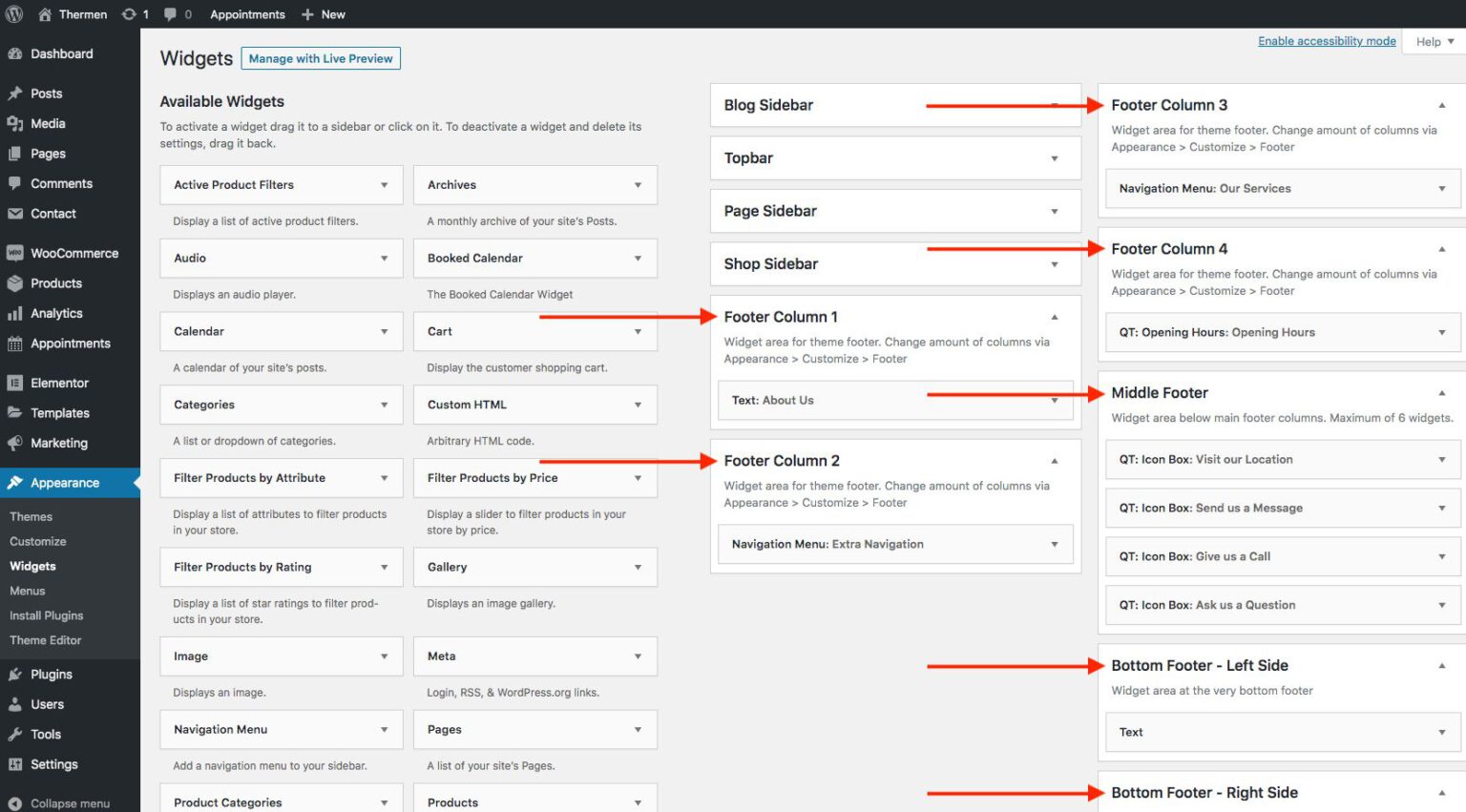The image size is (1466, 812).
Task: Open Appointments via the calendar icon
Action: click(x=15, y=344)
